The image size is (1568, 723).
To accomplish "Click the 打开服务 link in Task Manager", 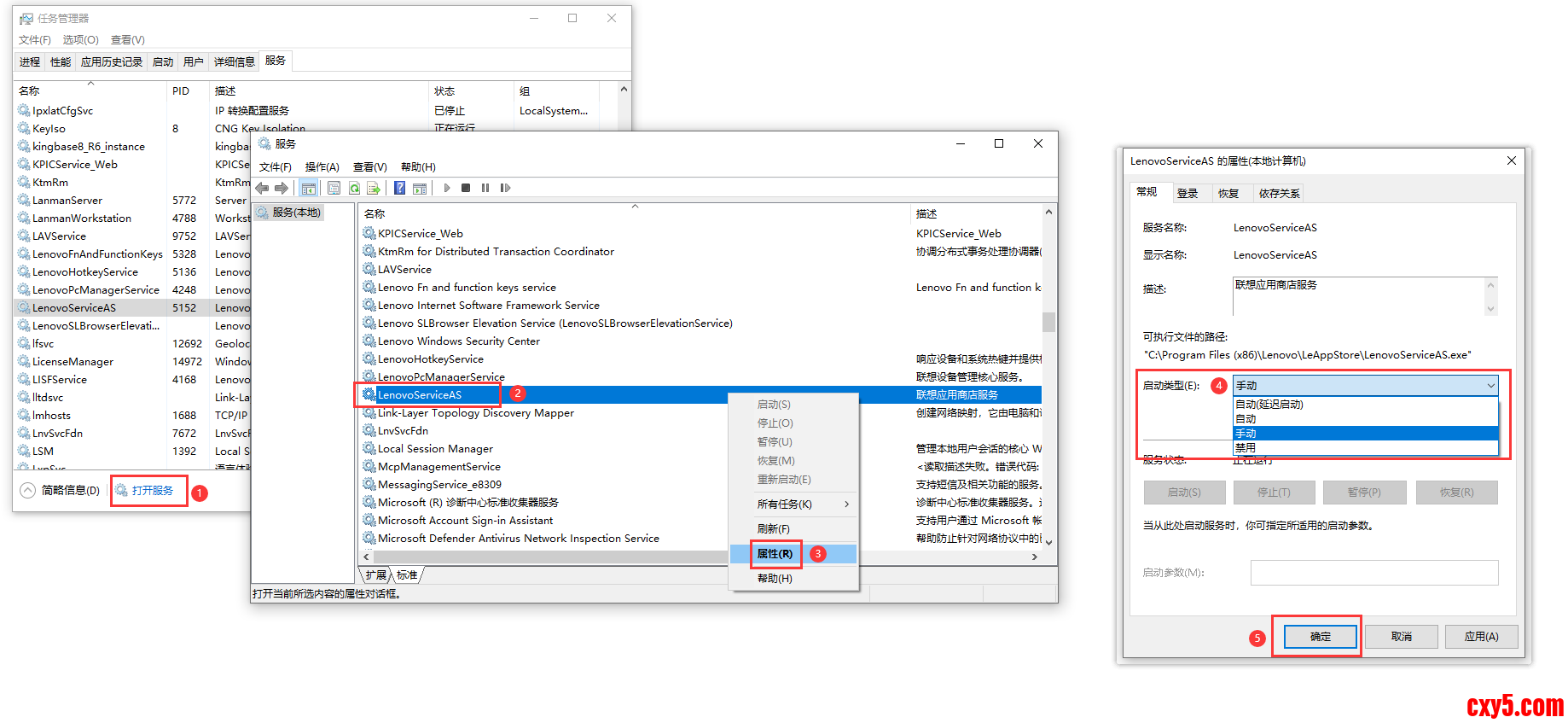I will 152,490.
